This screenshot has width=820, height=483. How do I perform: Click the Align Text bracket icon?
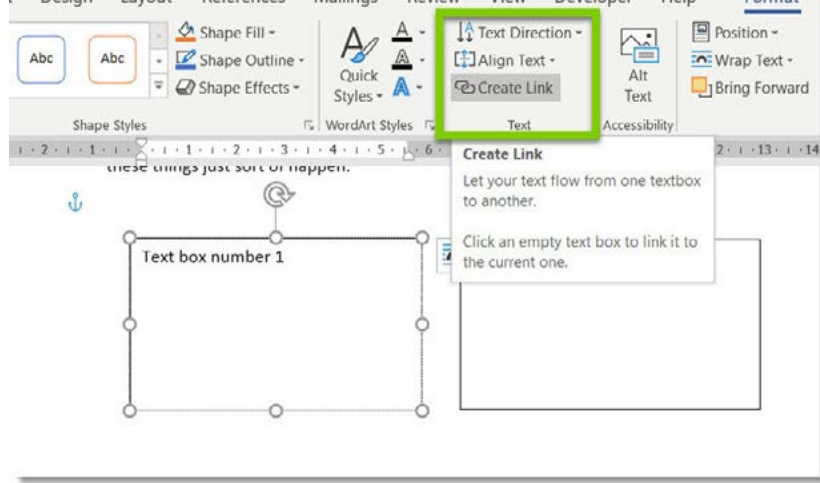tap(464, 60)
